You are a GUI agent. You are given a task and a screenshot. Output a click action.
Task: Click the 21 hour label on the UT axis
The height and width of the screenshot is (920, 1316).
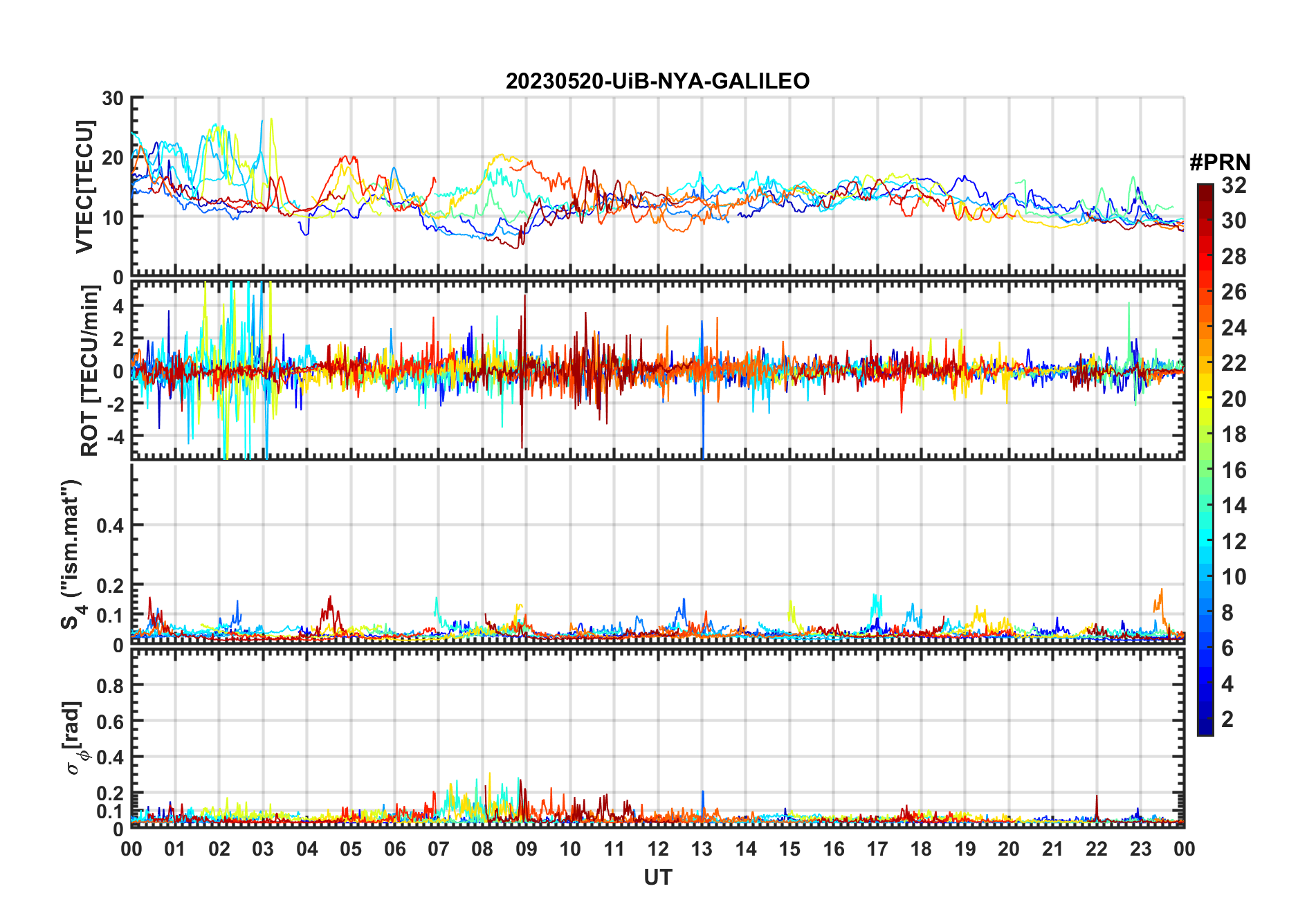[x=1052, y=849]
